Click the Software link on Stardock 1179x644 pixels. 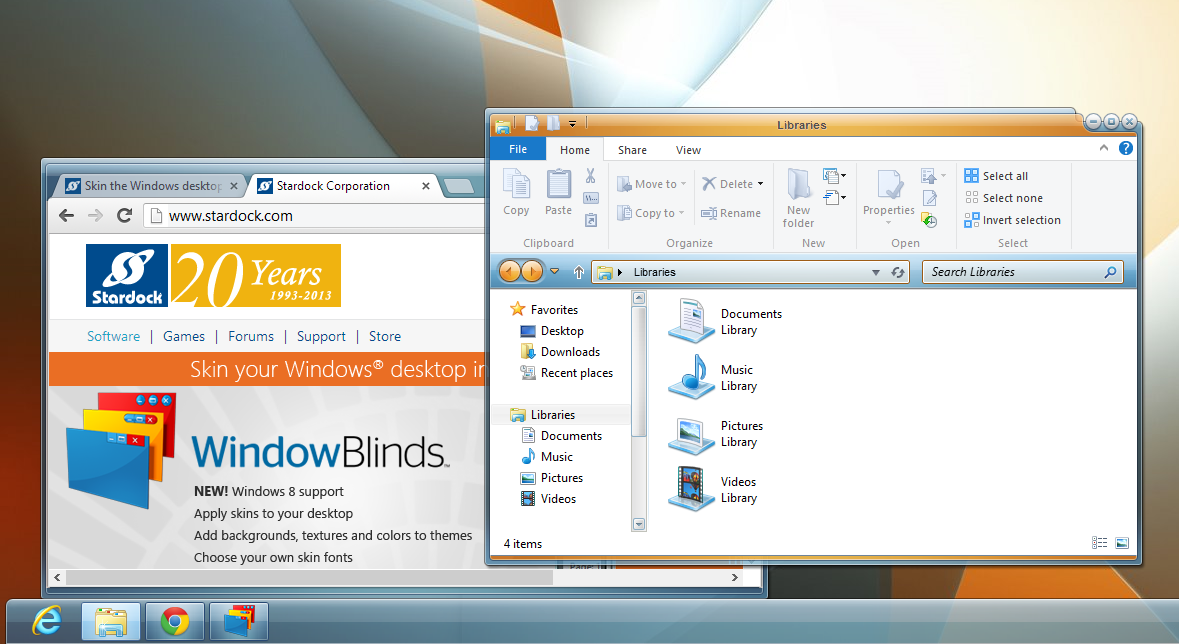(114, 336)
